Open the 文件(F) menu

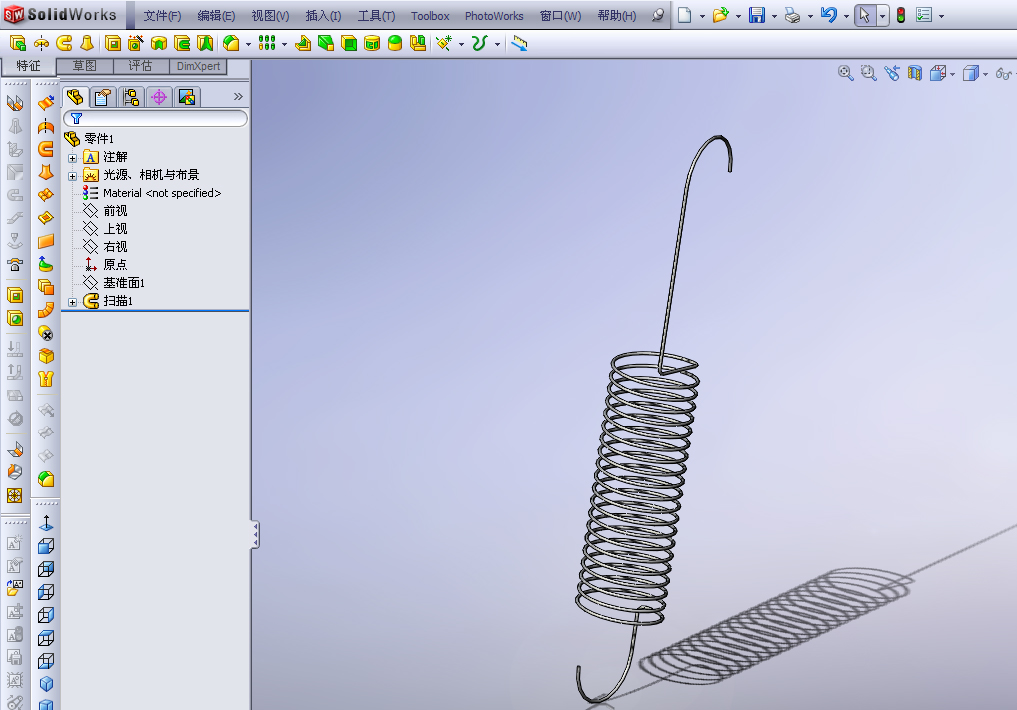(x=162, y=16)
